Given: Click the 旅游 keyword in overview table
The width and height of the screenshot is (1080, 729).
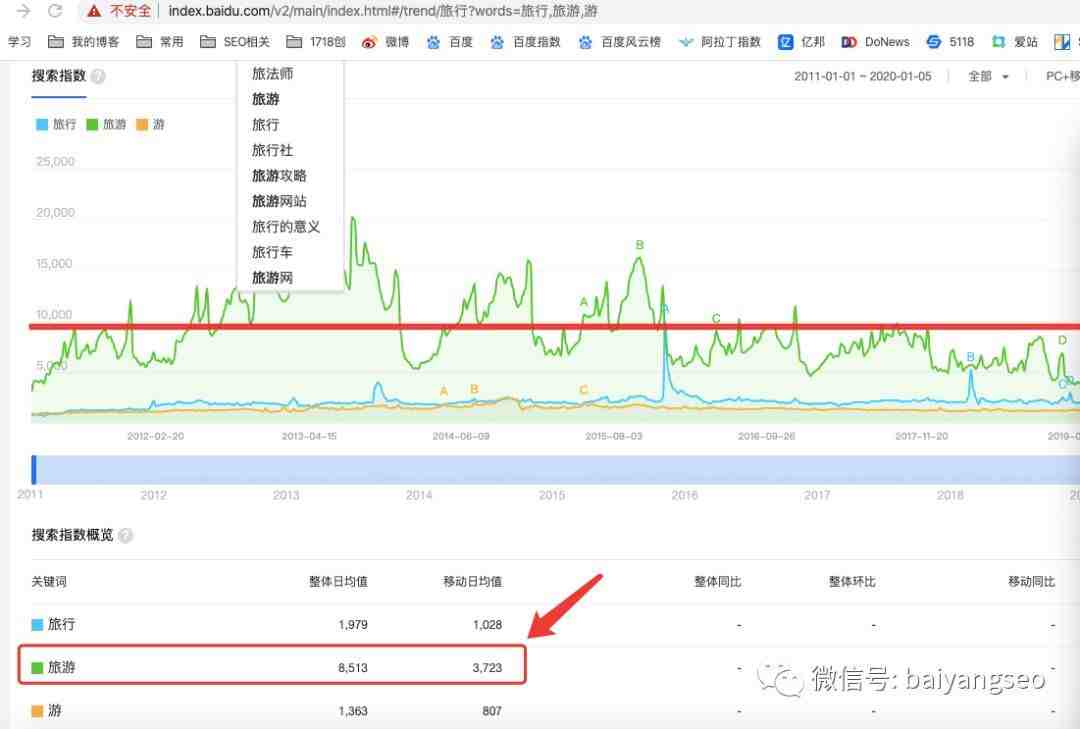Looking at the screenshot, I should click(x=61, y=667).
